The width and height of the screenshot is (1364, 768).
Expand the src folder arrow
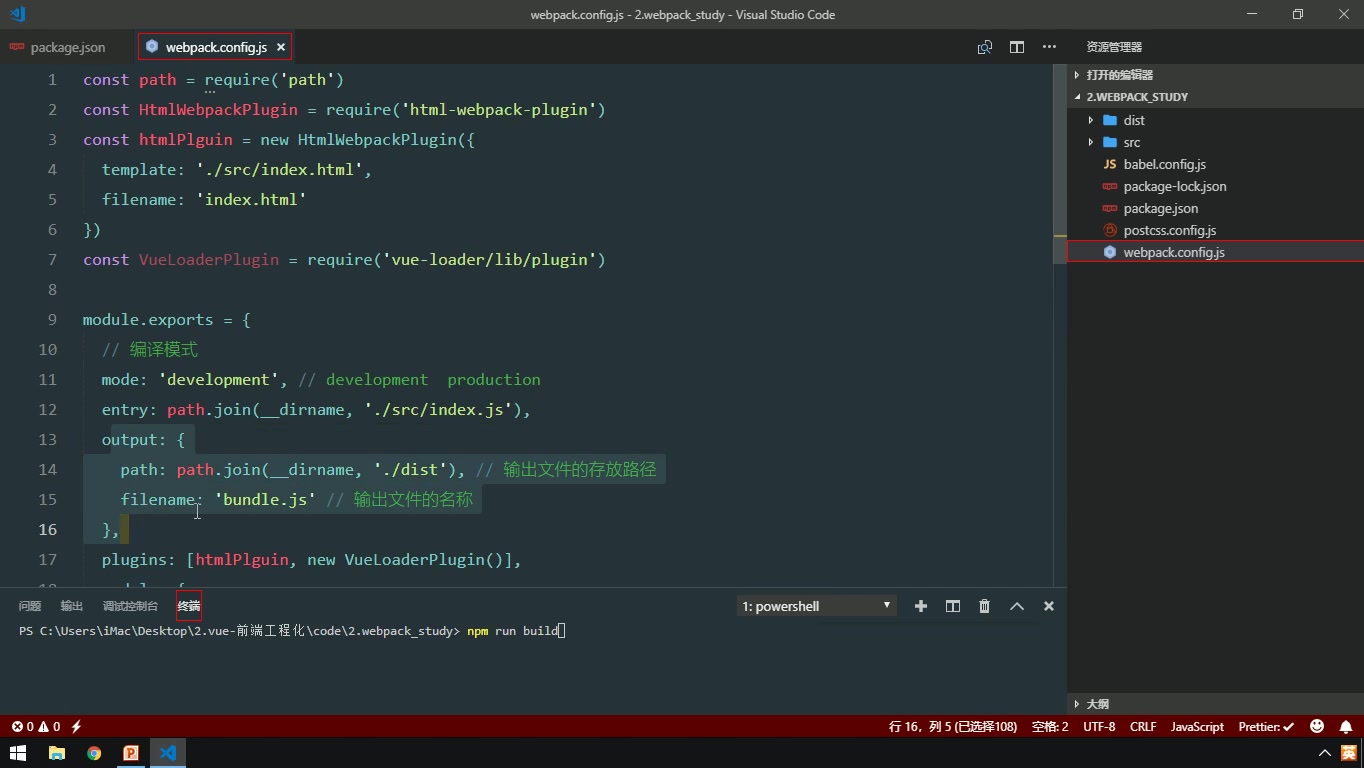point(1091,142)
